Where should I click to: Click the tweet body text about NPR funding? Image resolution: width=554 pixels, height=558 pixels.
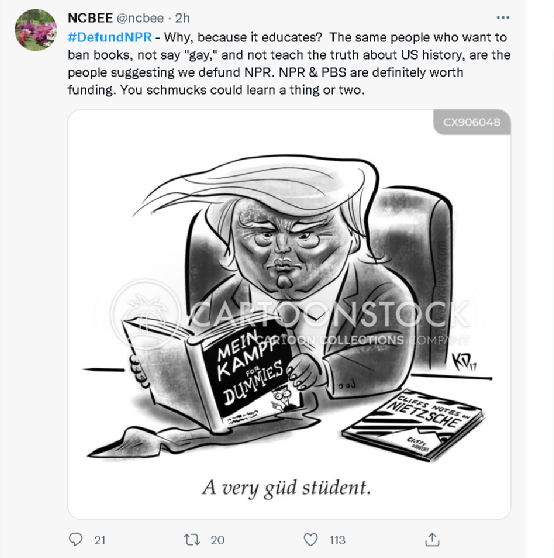289,63
